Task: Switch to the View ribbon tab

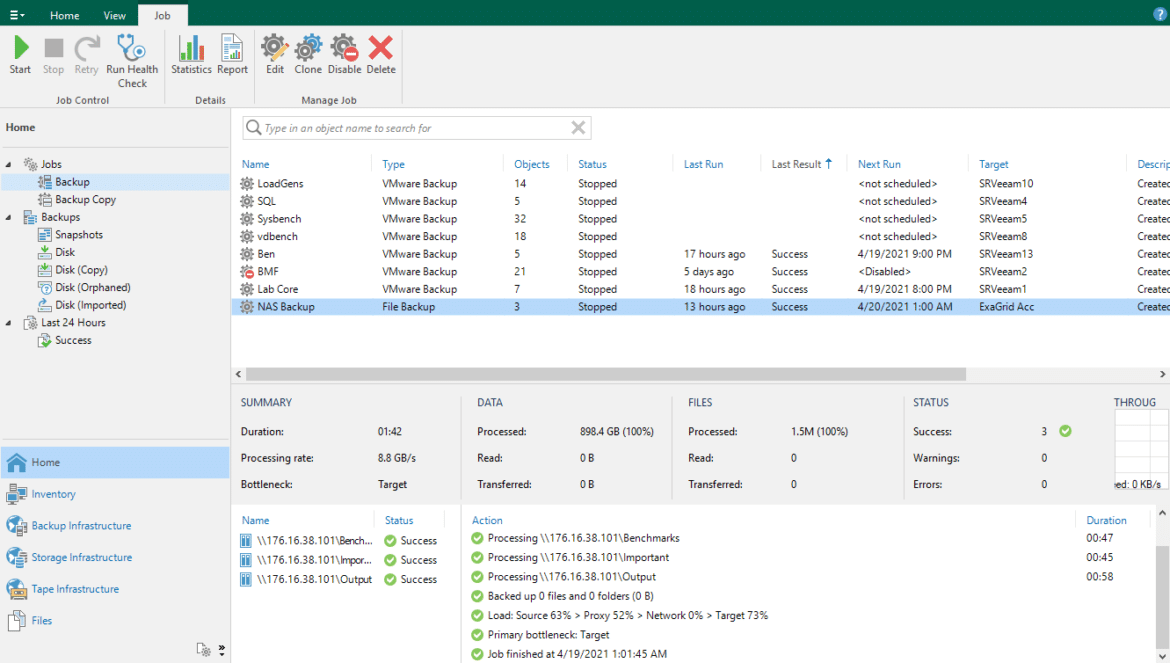Action: pos(114,15)
